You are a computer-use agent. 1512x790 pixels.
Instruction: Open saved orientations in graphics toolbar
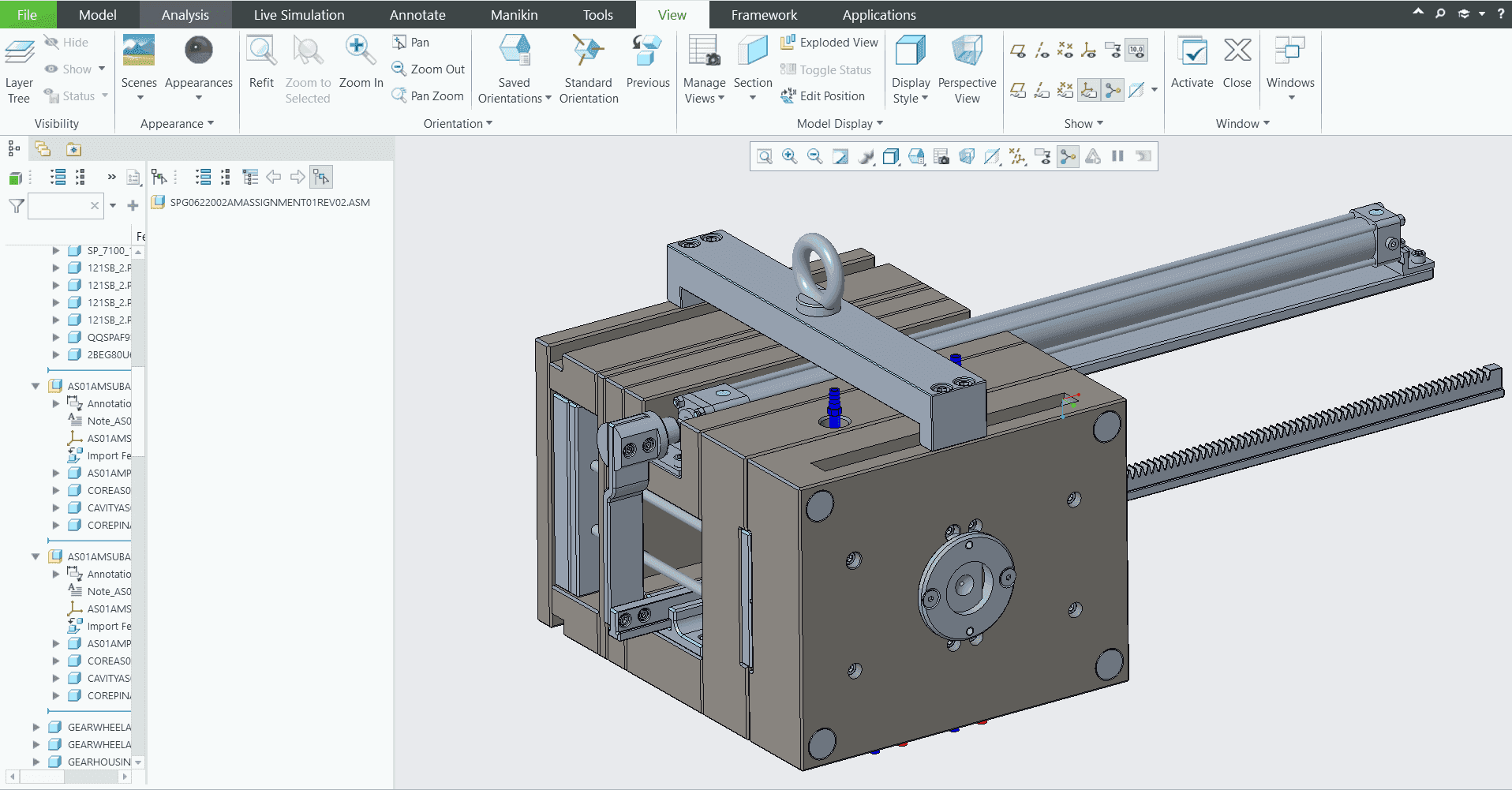[916, 156]
